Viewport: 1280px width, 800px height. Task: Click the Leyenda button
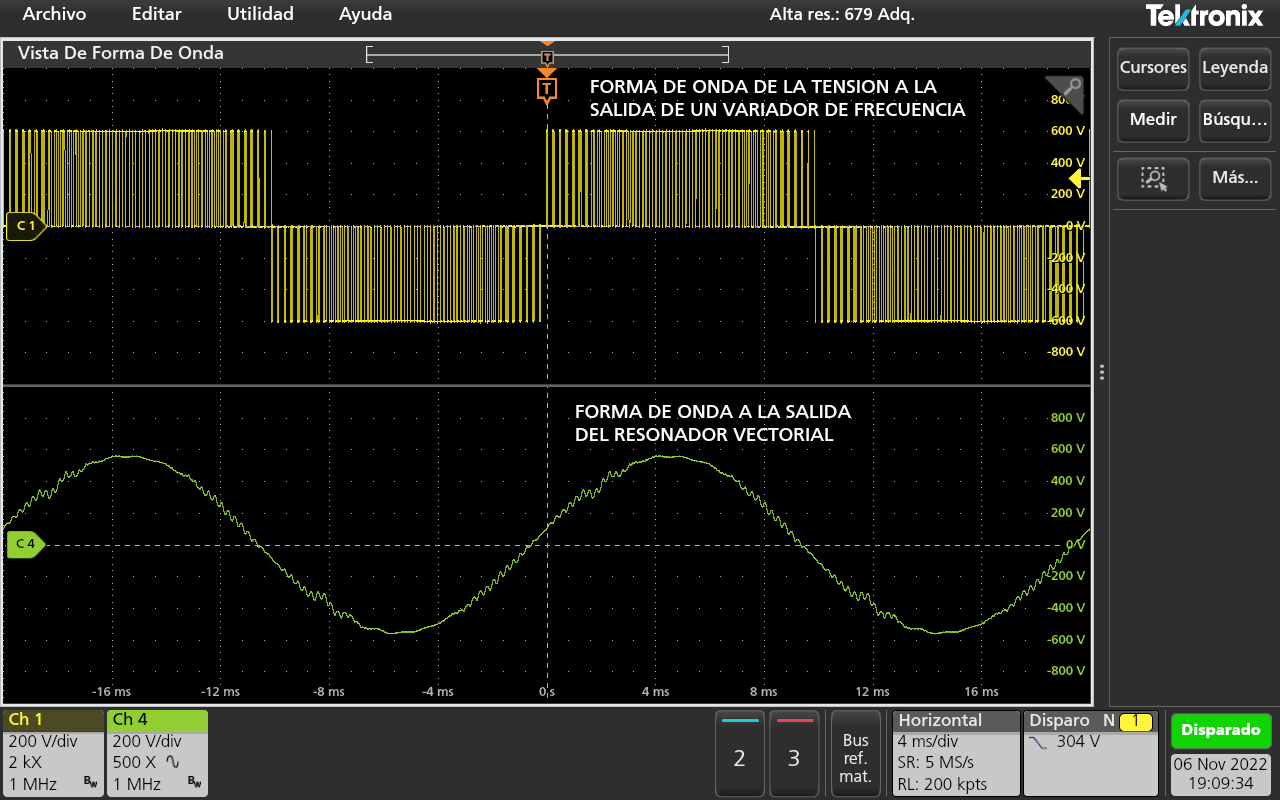[x=1235, y=68]
